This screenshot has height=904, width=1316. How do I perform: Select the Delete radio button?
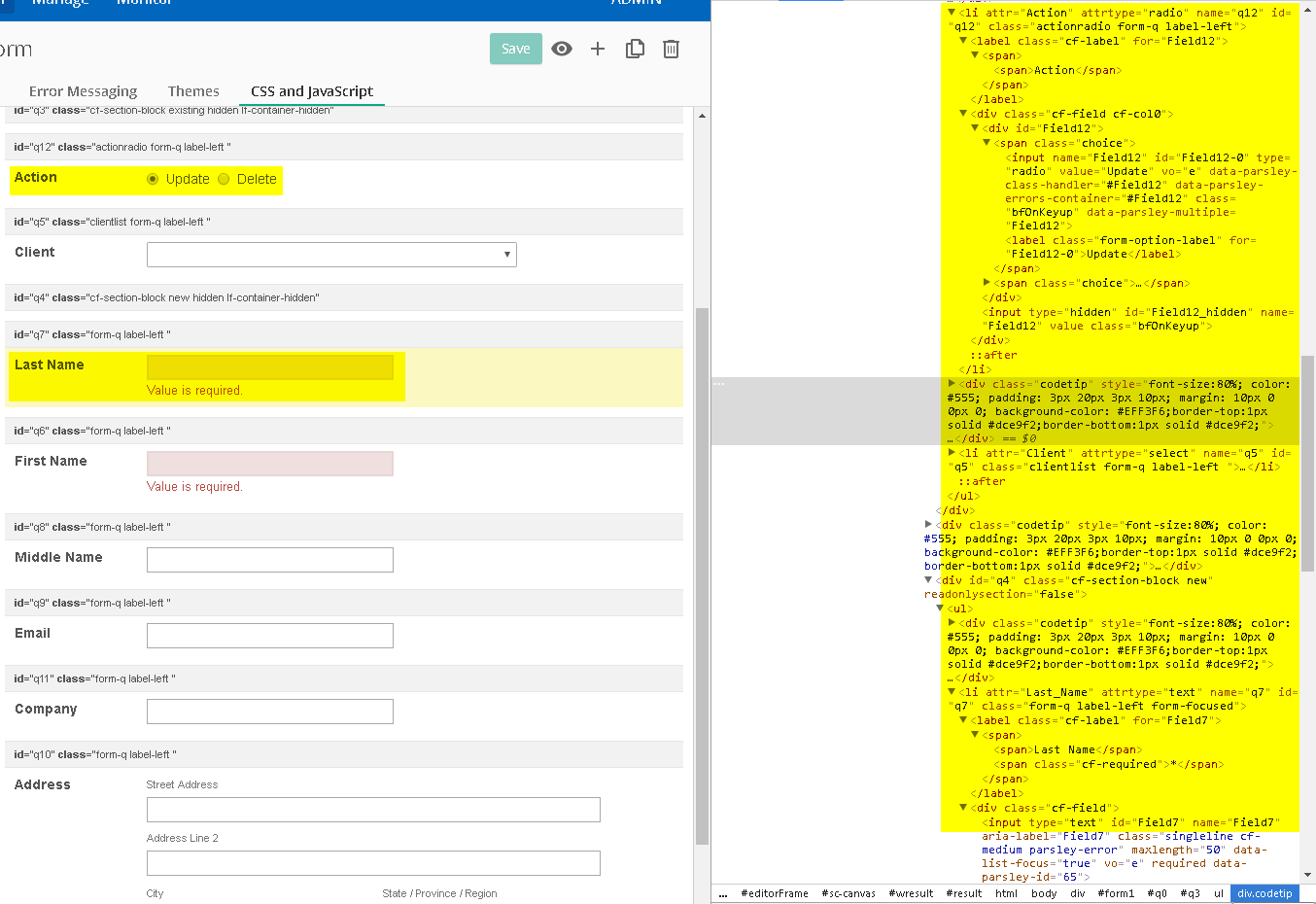click(x=224, y=179)
